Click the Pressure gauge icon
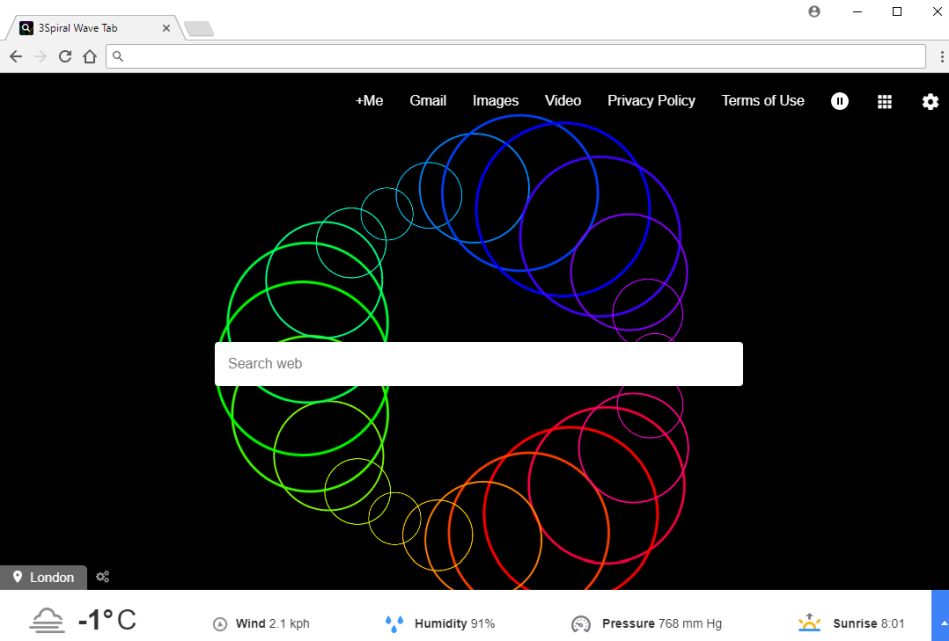This screenshot has width=949, height=641. [x=581, y=623]
